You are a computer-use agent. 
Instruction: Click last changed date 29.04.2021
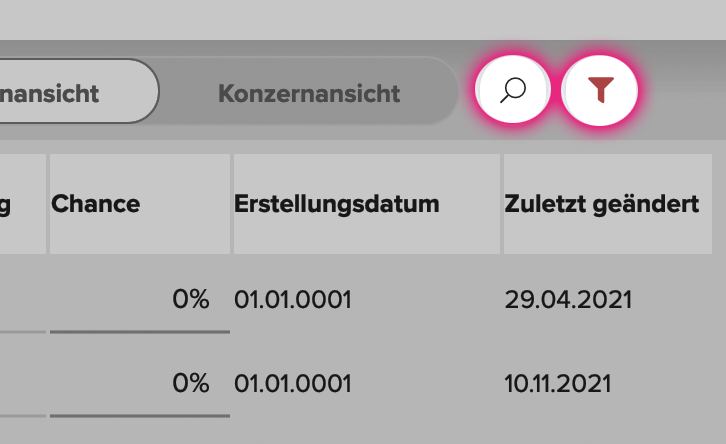point(568,300)
